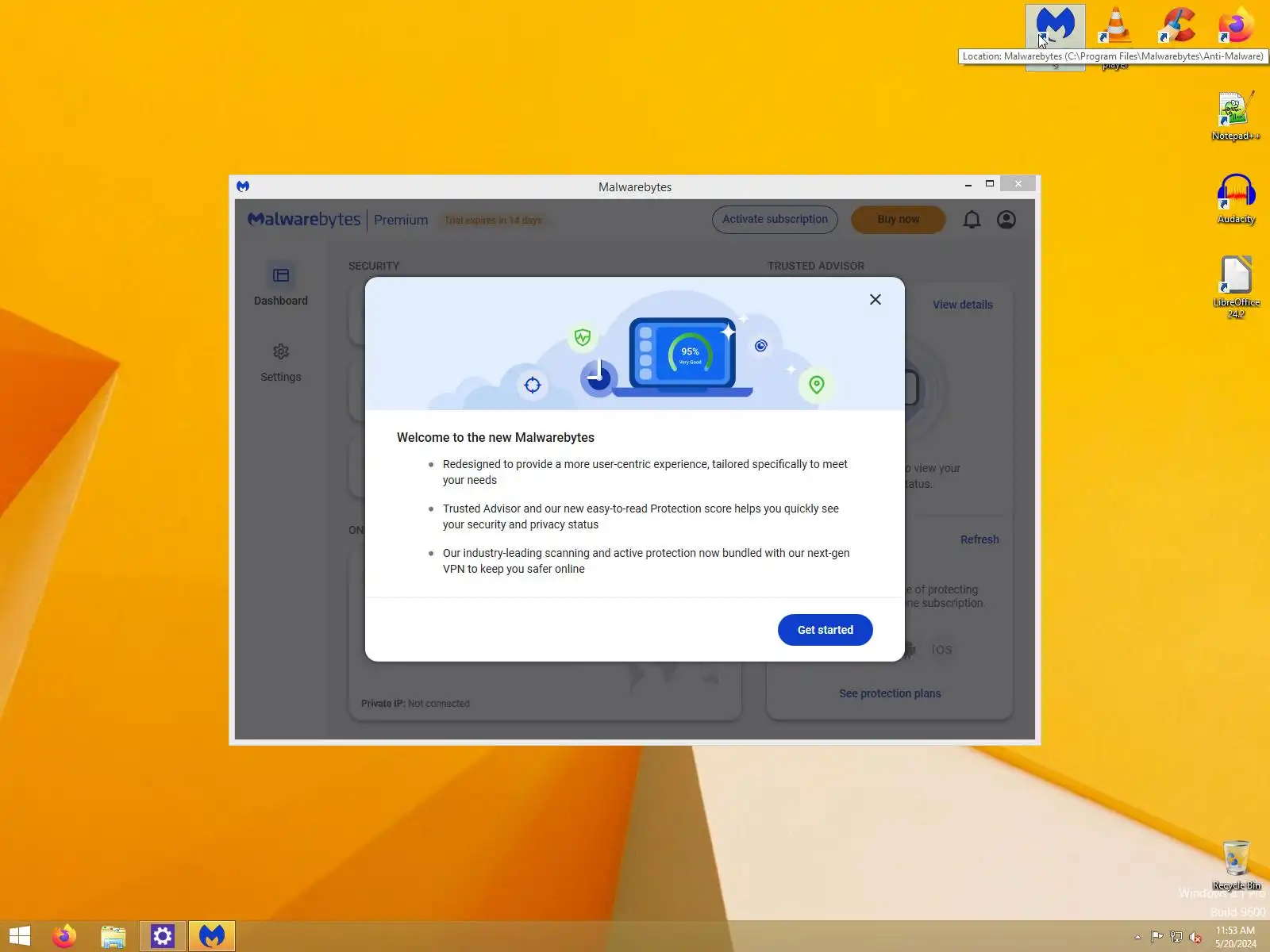Click the Trial expires in 14 days badge
The width and height of the screenshot is (1270, 952).
(x=493, y=221)
